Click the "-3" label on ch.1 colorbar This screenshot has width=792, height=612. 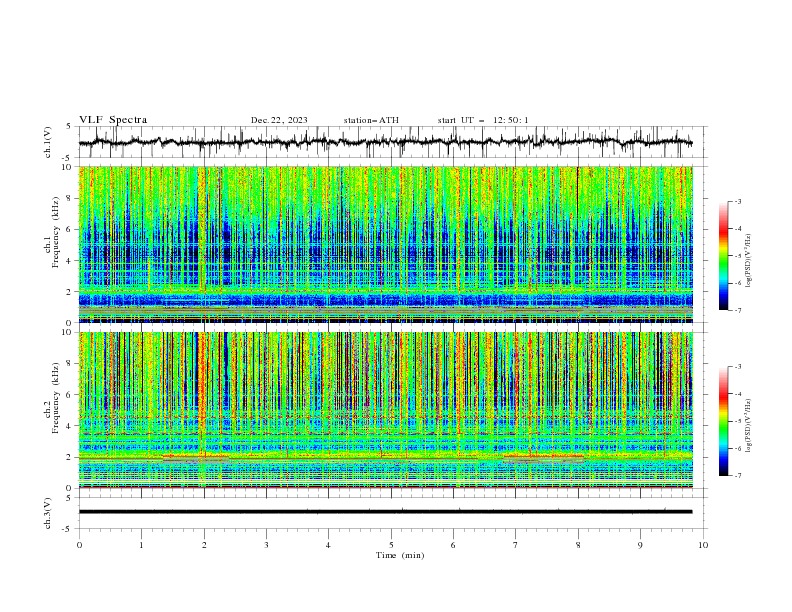tap(738, 201)
